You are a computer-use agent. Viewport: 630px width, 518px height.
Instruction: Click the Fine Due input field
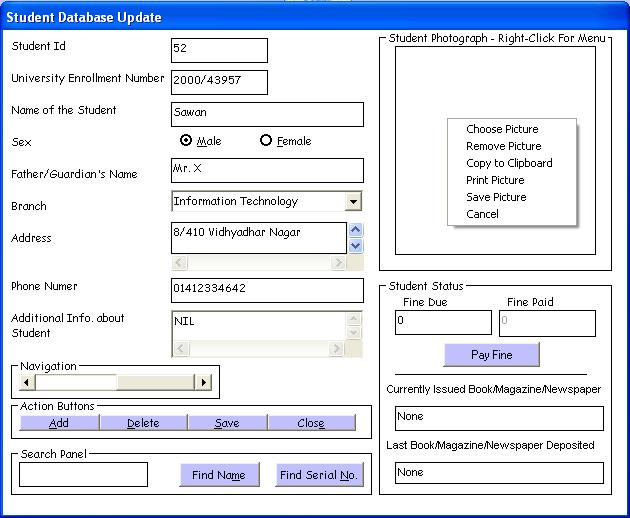(443, 322)
